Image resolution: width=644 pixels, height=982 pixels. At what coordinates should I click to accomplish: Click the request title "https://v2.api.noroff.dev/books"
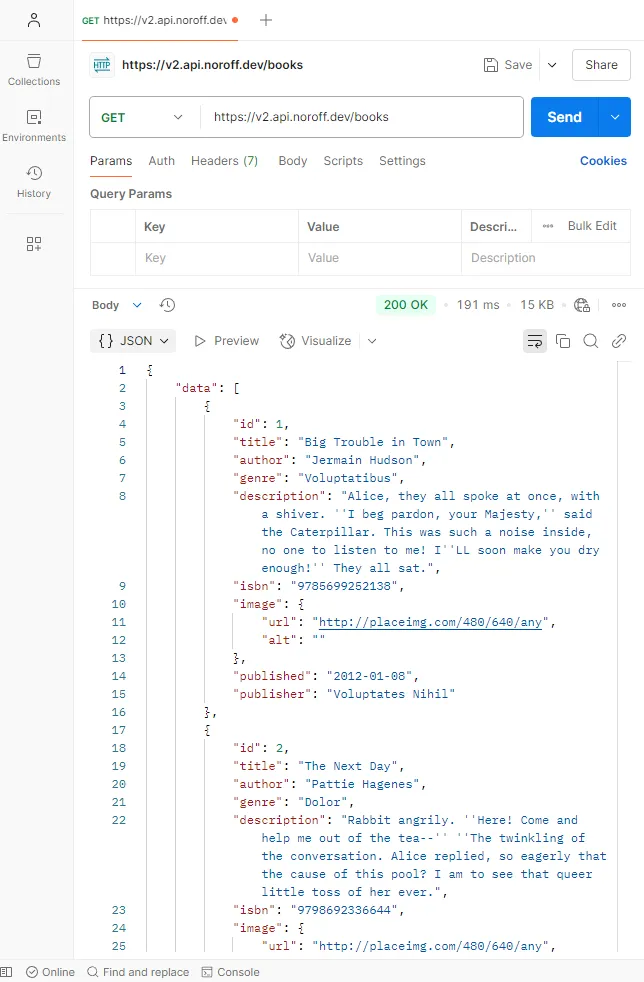click(x=212, y=65)
